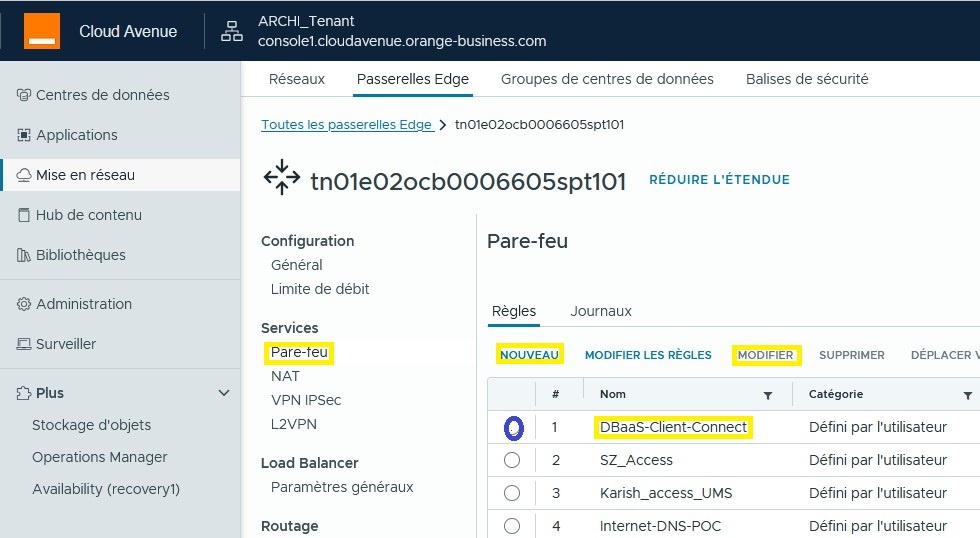Viewport: 980px width, 538px height.
Task: Click the orange Cloud Avenue logo
Action: tap(42, 31)
